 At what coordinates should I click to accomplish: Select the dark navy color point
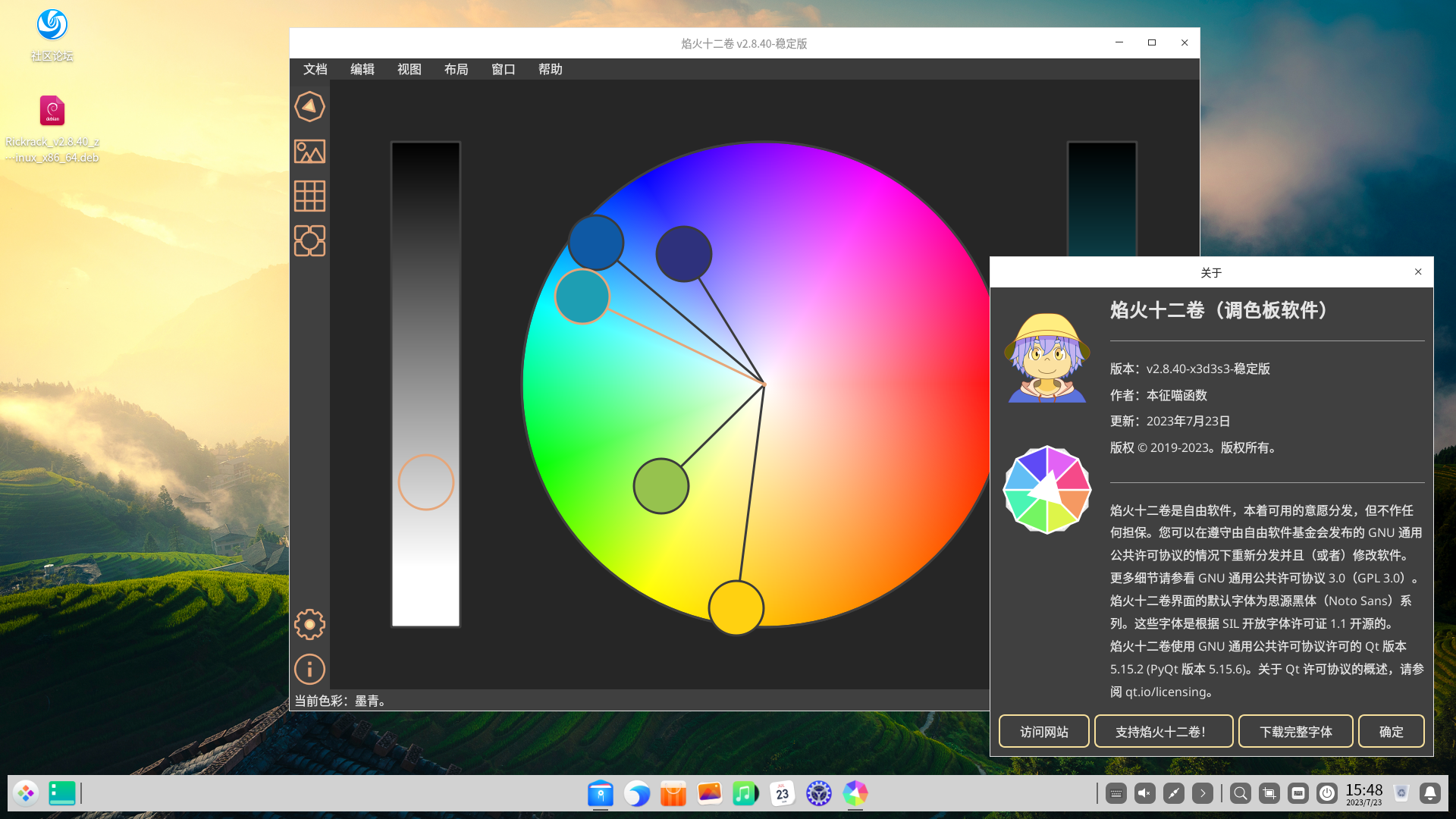684,254
